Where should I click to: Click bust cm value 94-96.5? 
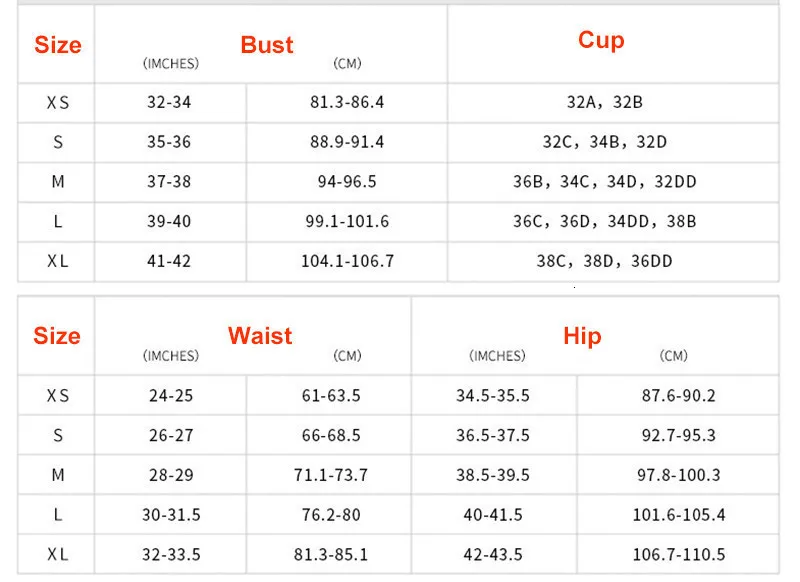click(x=347, y=182)
